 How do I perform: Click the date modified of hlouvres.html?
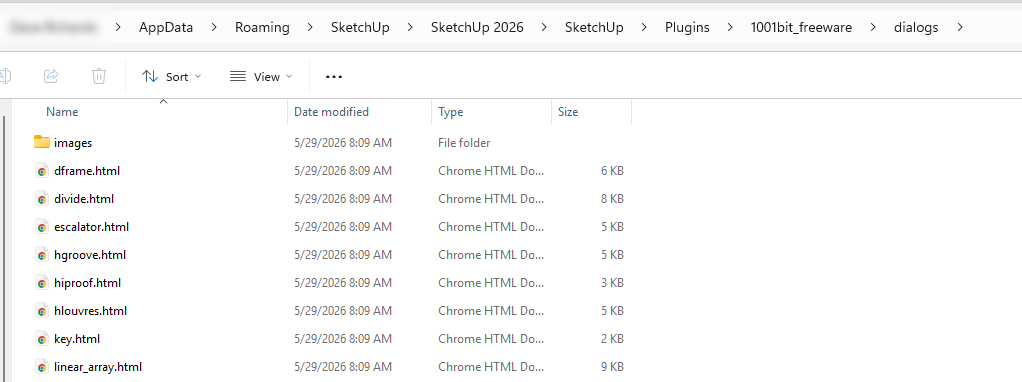(343, 311)
